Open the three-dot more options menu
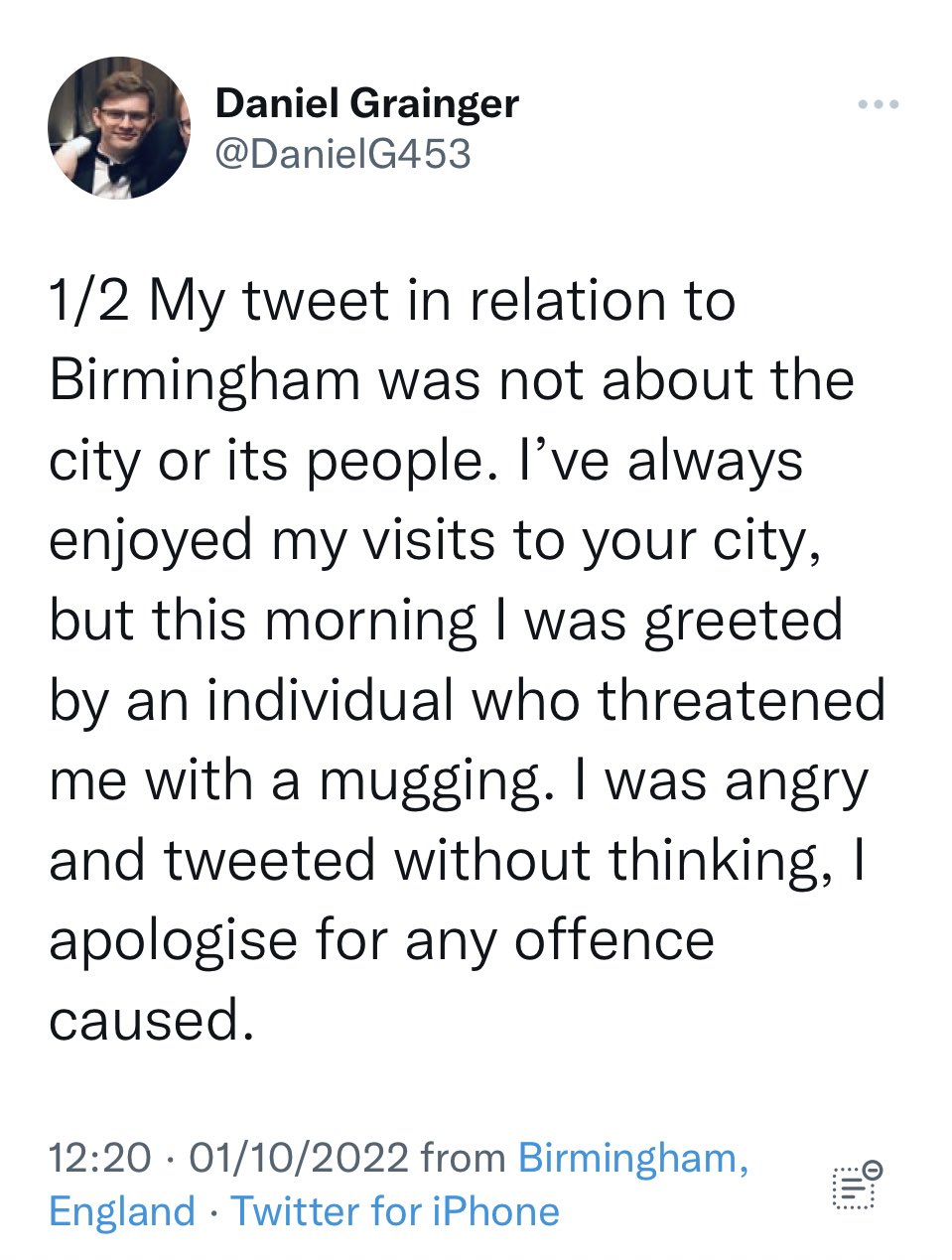952x1260 pixels. pyautogui.click(x=879, y=104)
